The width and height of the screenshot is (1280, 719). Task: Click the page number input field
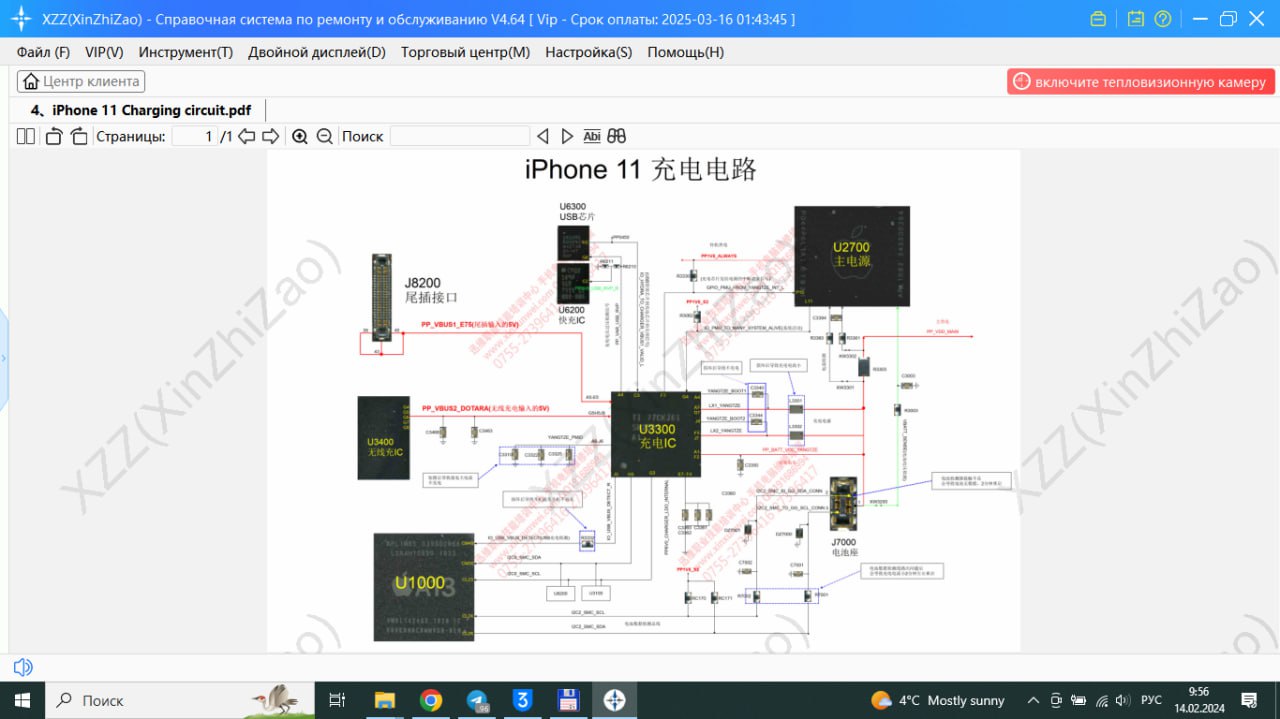pos(194,136)
